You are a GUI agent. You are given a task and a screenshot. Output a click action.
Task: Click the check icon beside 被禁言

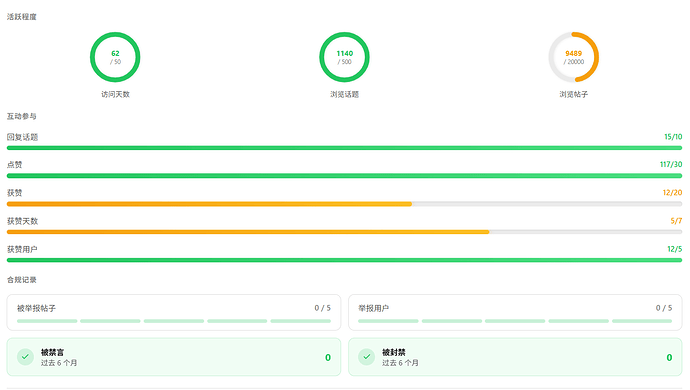pos(25,357)
